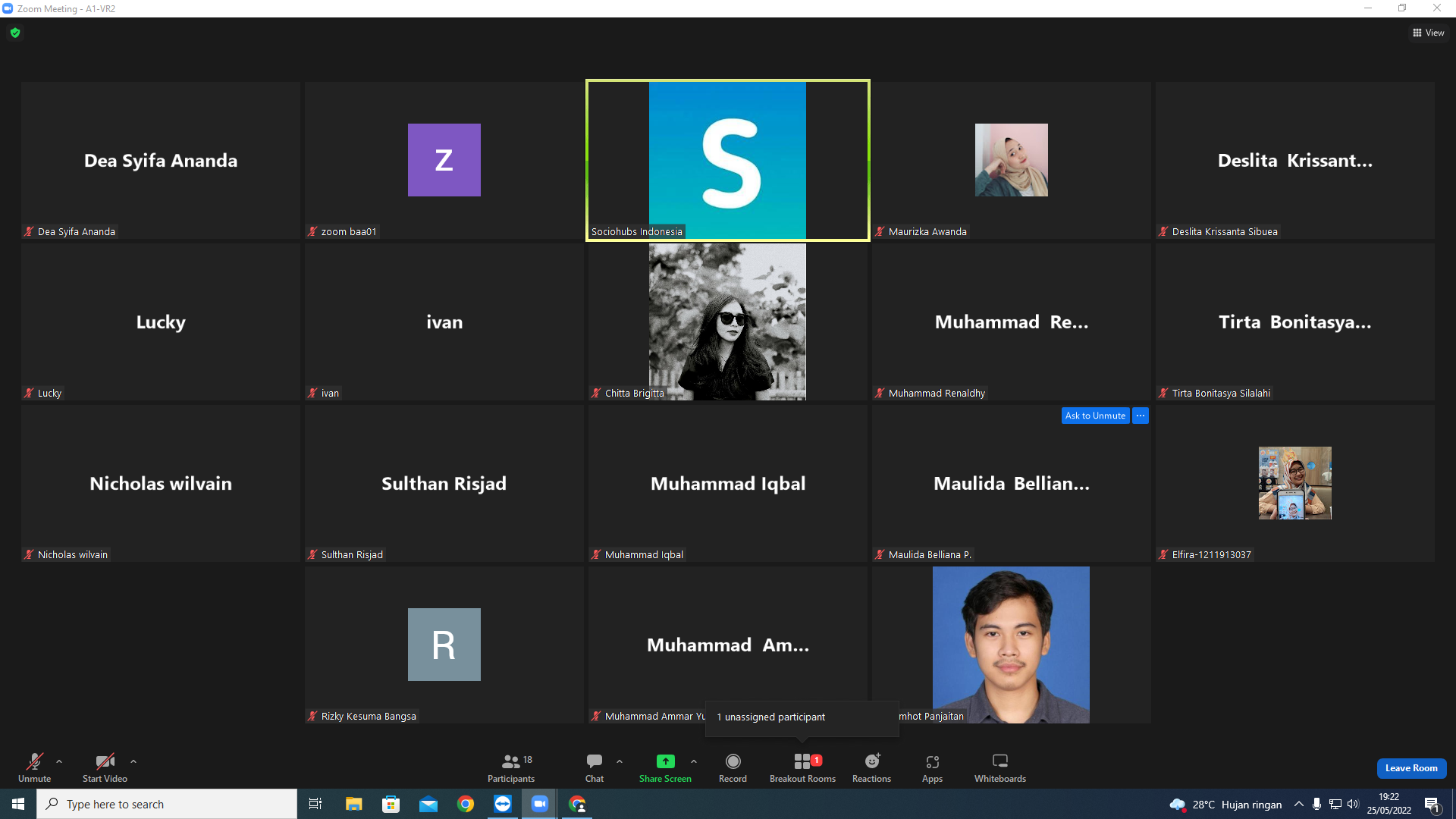The image size is (1456, 819).
Task: Click Tirta Bonitasya Silalahi name label
Action: tap(1221, 394)
